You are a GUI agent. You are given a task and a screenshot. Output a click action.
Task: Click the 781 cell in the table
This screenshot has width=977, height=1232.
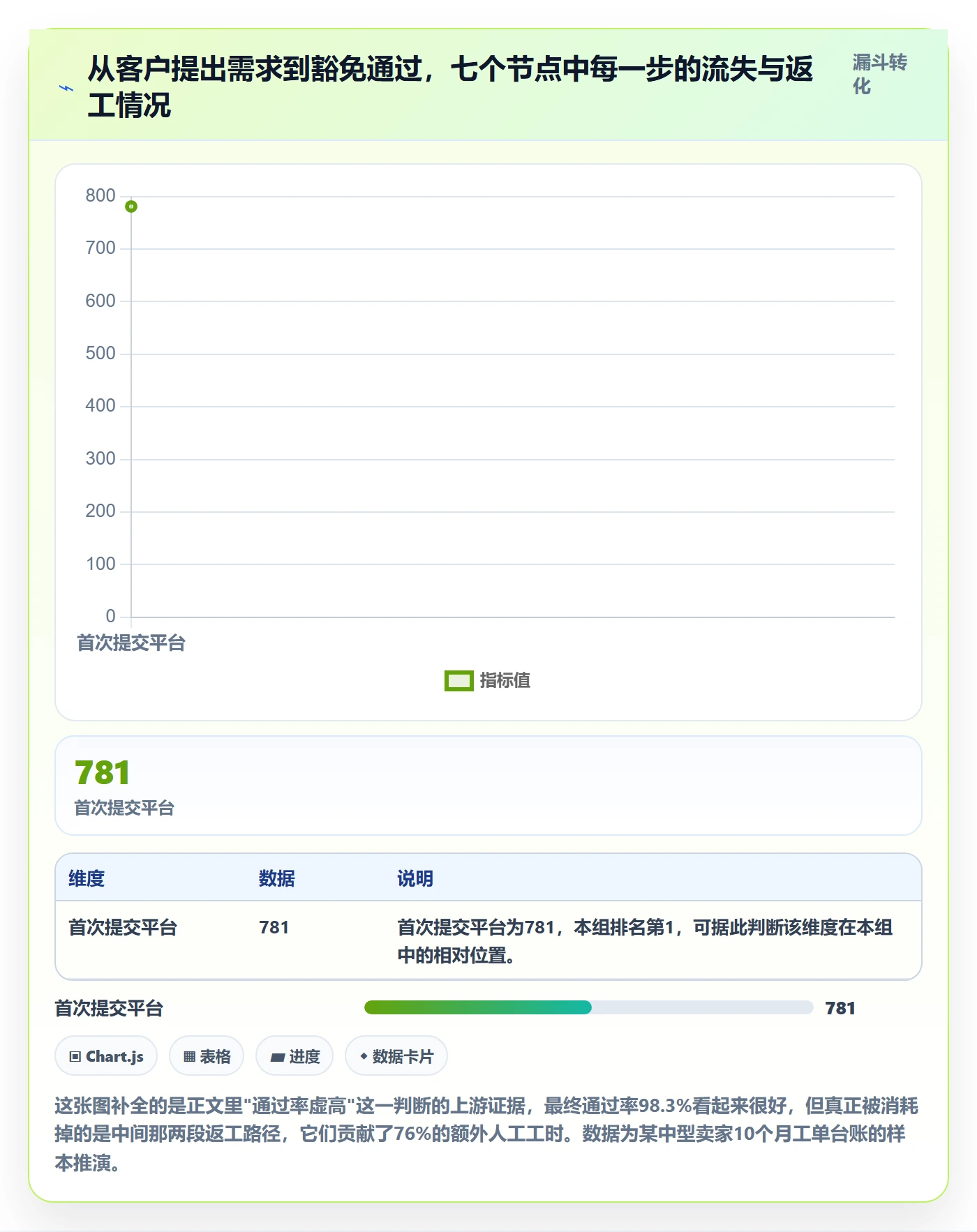pos(274,927)
